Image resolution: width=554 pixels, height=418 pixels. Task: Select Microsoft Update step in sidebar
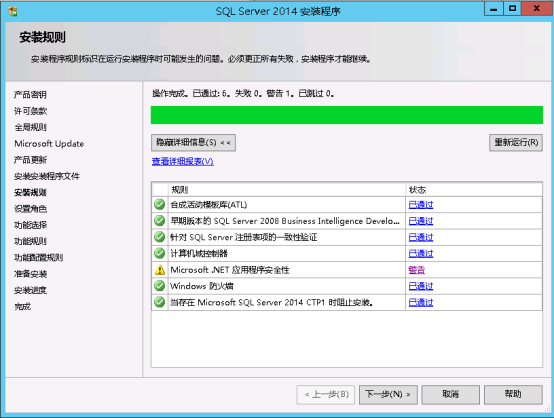pos(49,143)
